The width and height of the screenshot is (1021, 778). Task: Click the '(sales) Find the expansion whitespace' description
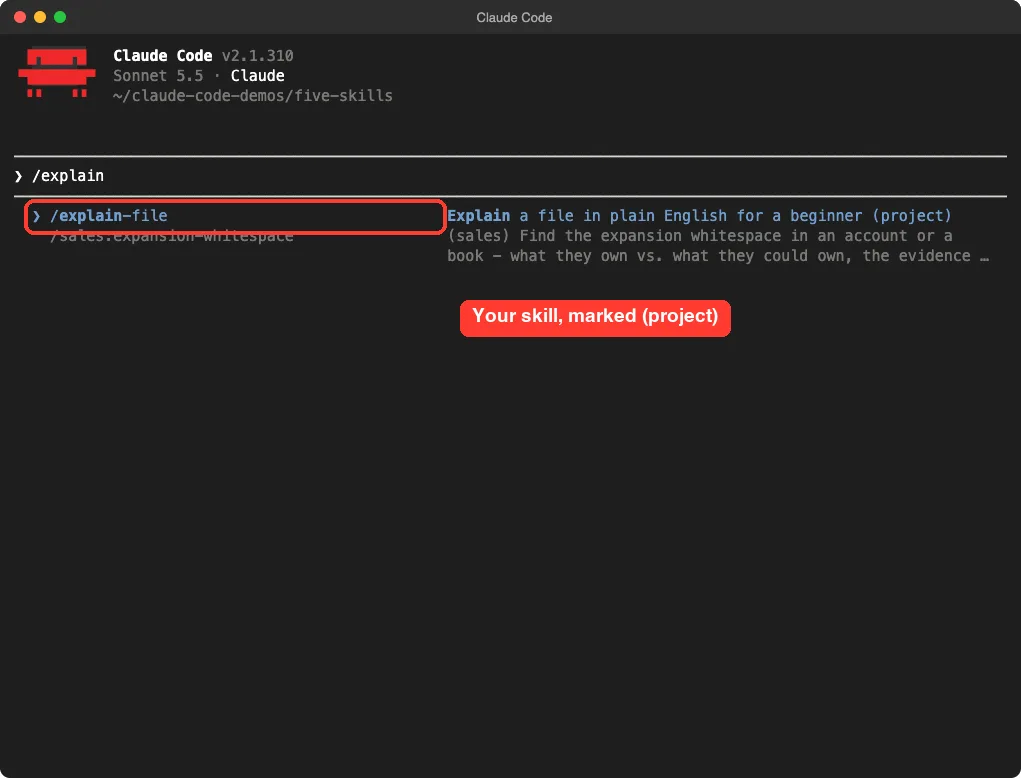coord(718,246)
